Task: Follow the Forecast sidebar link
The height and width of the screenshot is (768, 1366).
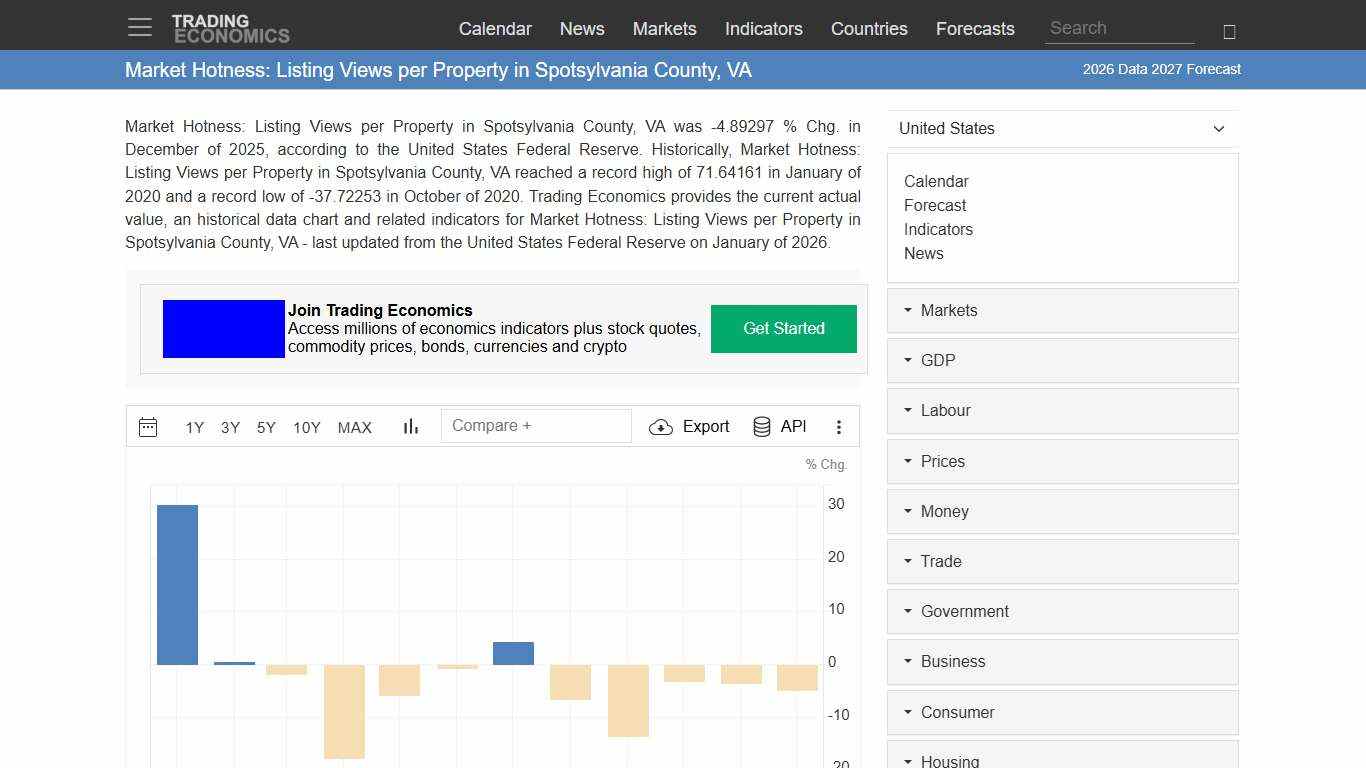Action: [935, 205]
